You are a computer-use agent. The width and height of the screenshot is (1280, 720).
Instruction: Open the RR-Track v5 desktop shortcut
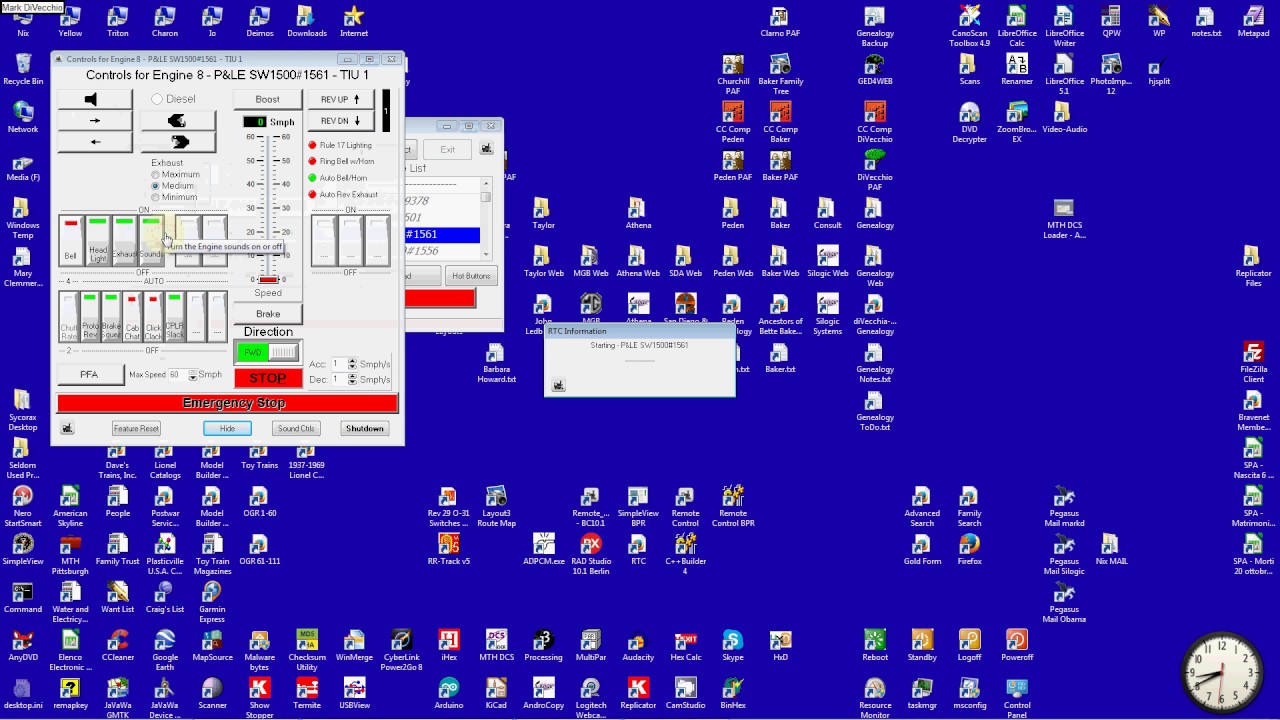449,545
